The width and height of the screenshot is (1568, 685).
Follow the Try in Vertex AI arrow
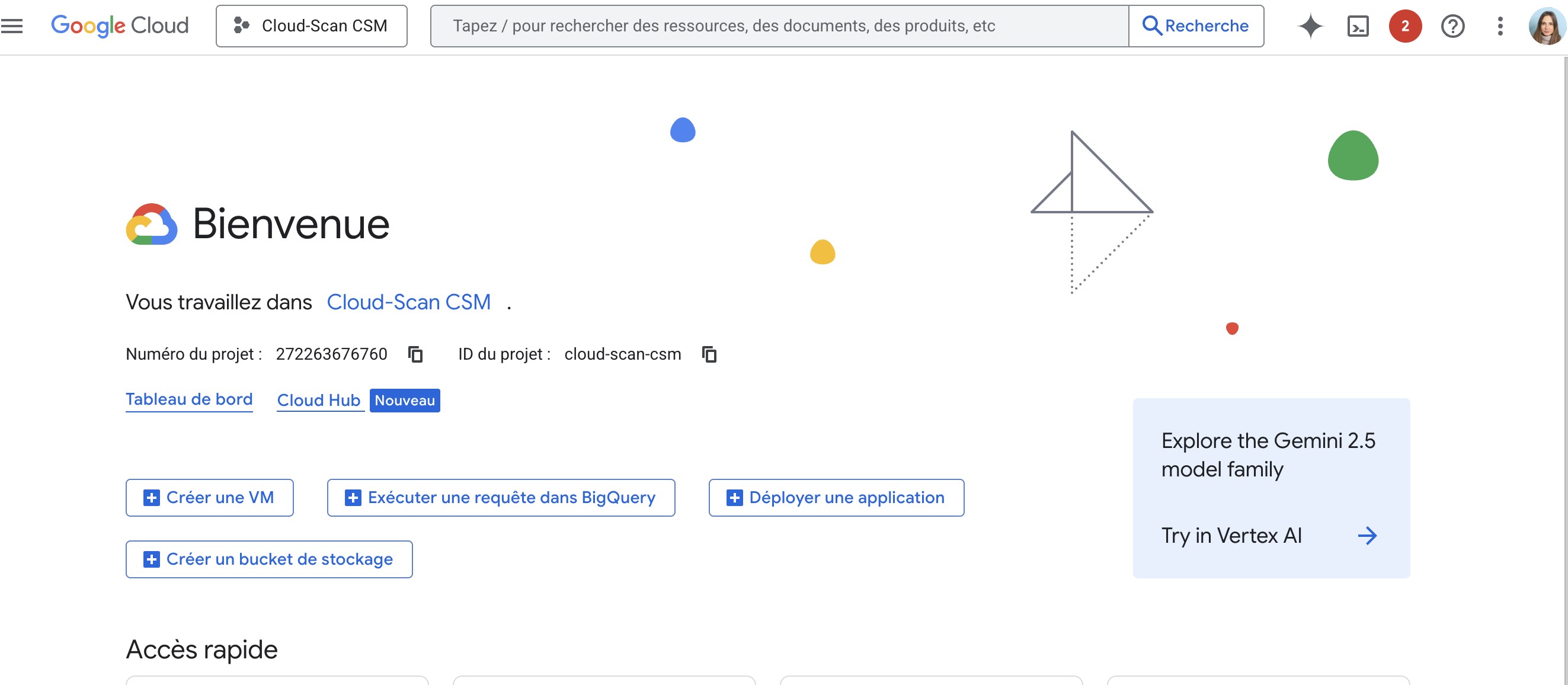click(x=1367, y=535)
